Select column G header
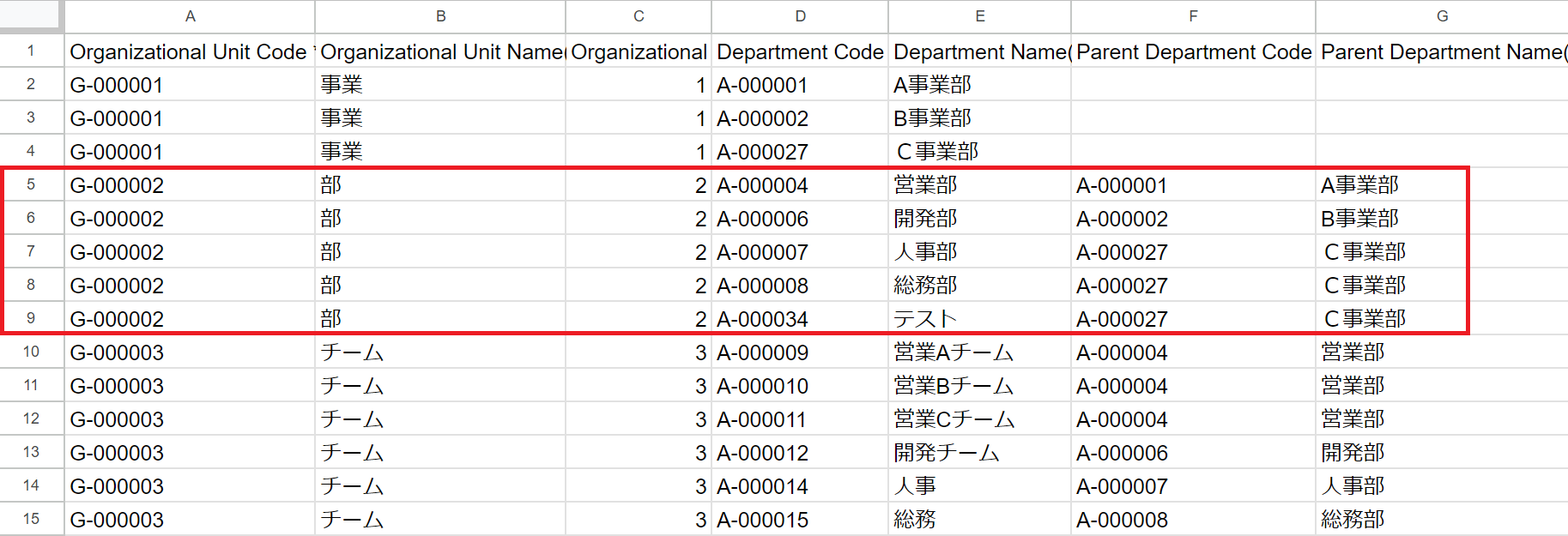This screenshot has height=536, width=1568. (x=1442, y=16)
